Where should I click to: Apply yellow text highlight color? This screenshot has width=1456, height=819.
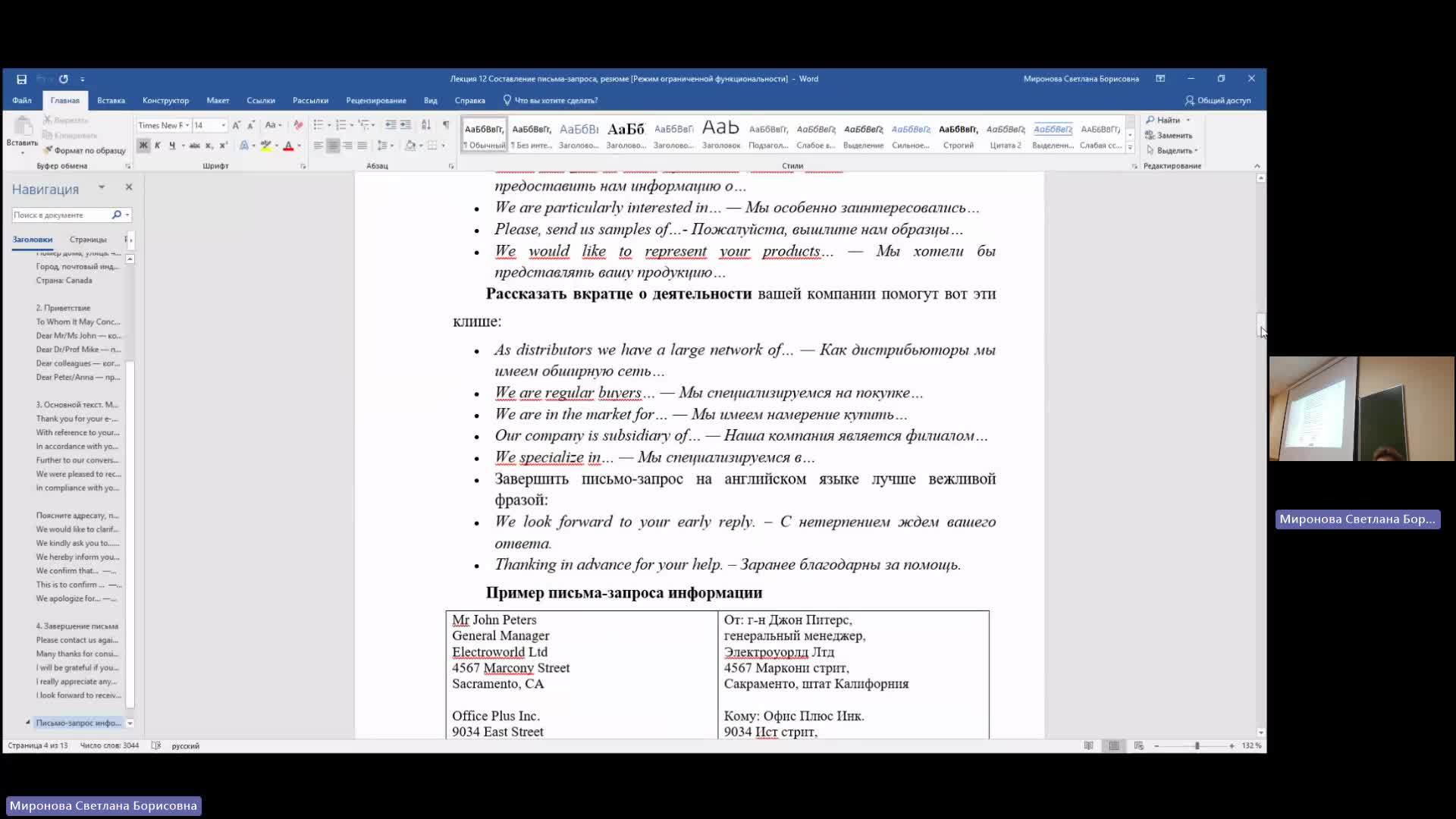click(265, 146)
